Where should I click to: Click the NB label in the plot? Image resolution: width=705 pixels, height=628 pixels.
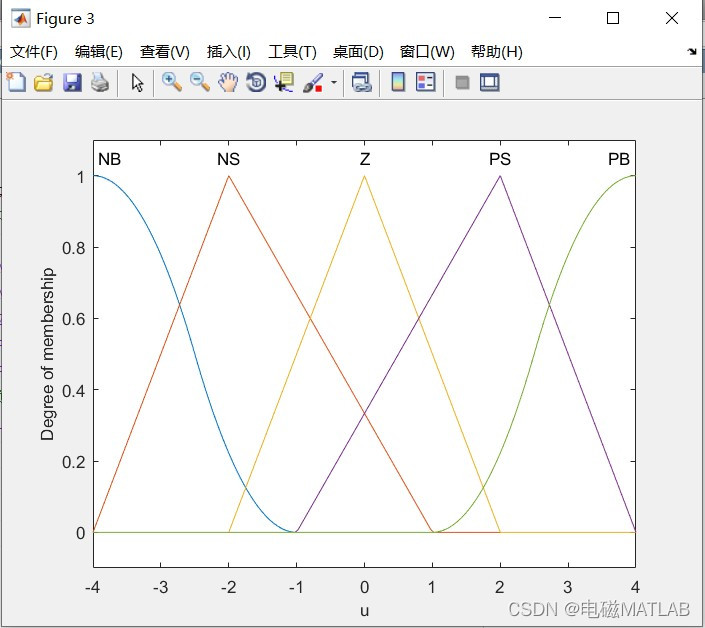tap(109, 159)
